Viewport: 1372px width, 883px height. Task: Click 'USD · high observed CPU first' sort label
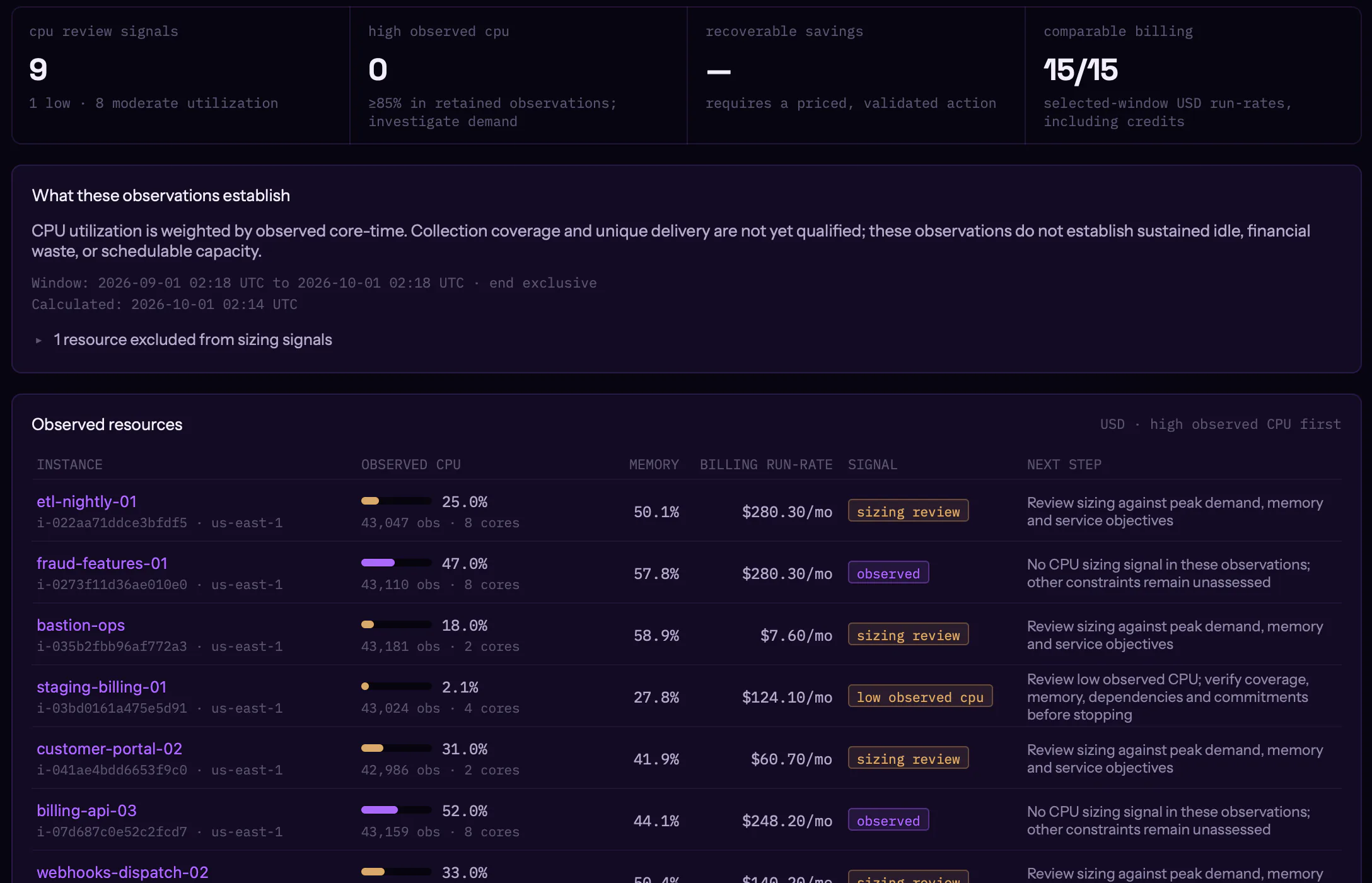pyautogui.click(x=1221, y=424)
